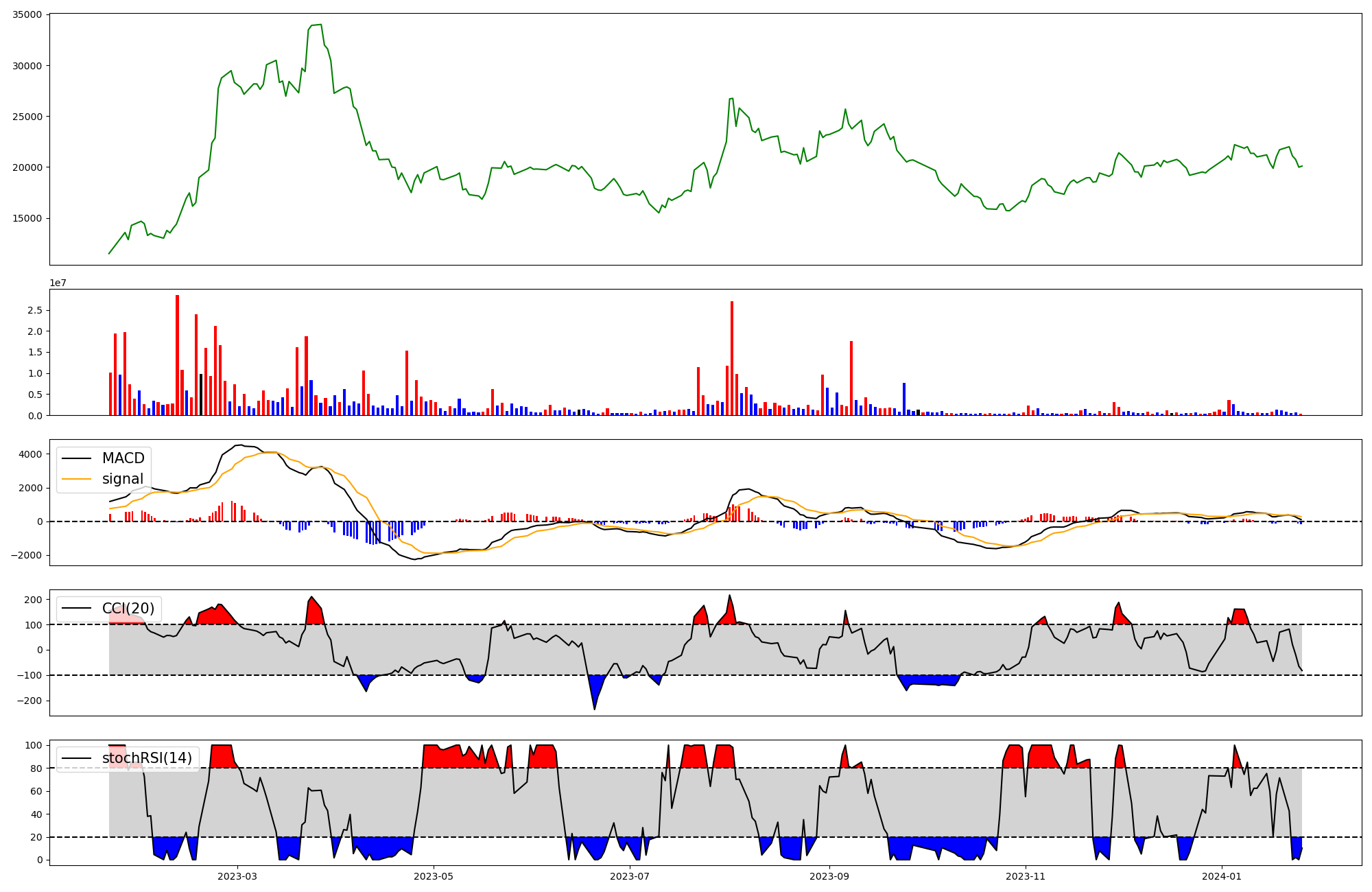Screen dimensions: 1372x892
Task: Click the 2024-01 date tick label
Action: tap(1222, 876)
